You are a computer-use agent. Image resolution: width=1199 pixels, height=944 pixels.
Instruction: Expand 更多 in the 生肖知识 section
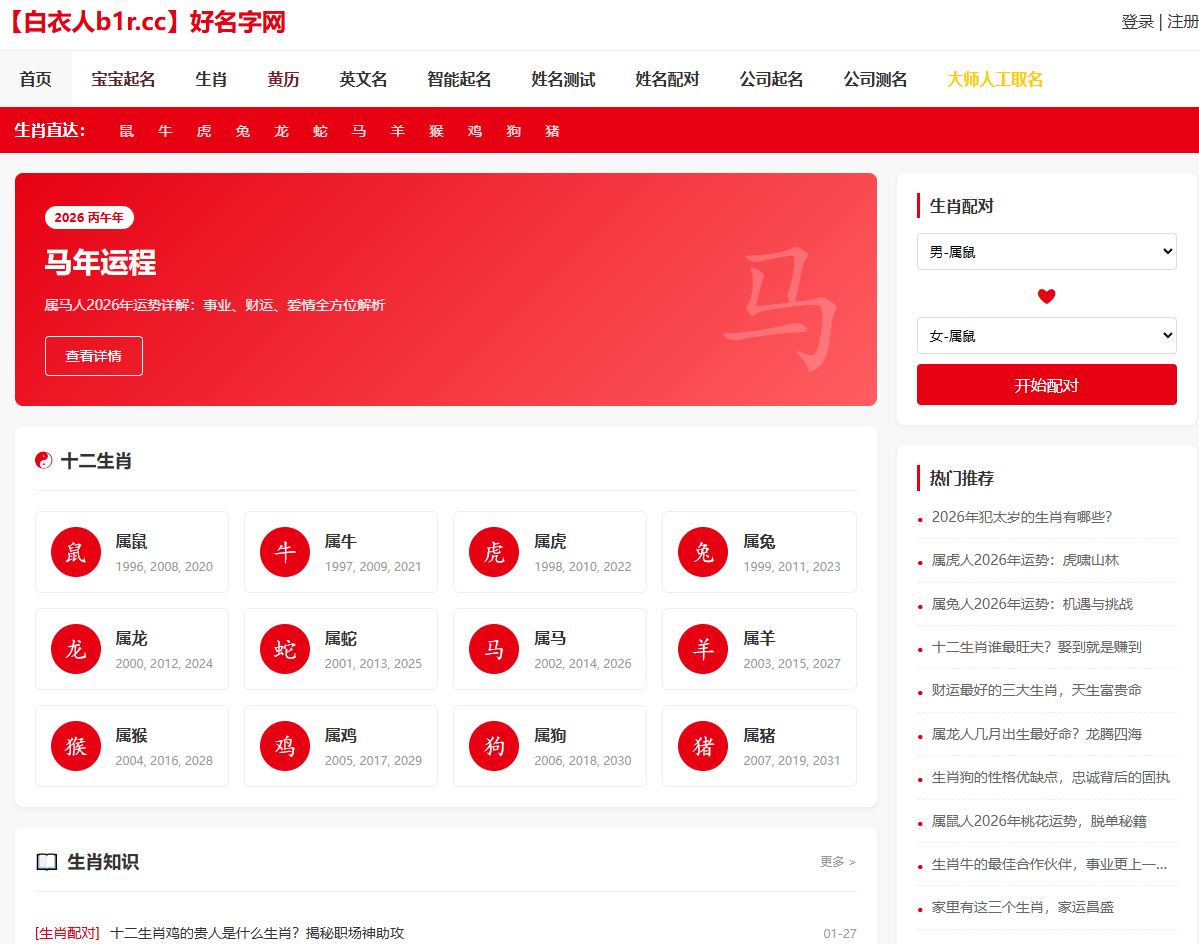coord(837,862)
